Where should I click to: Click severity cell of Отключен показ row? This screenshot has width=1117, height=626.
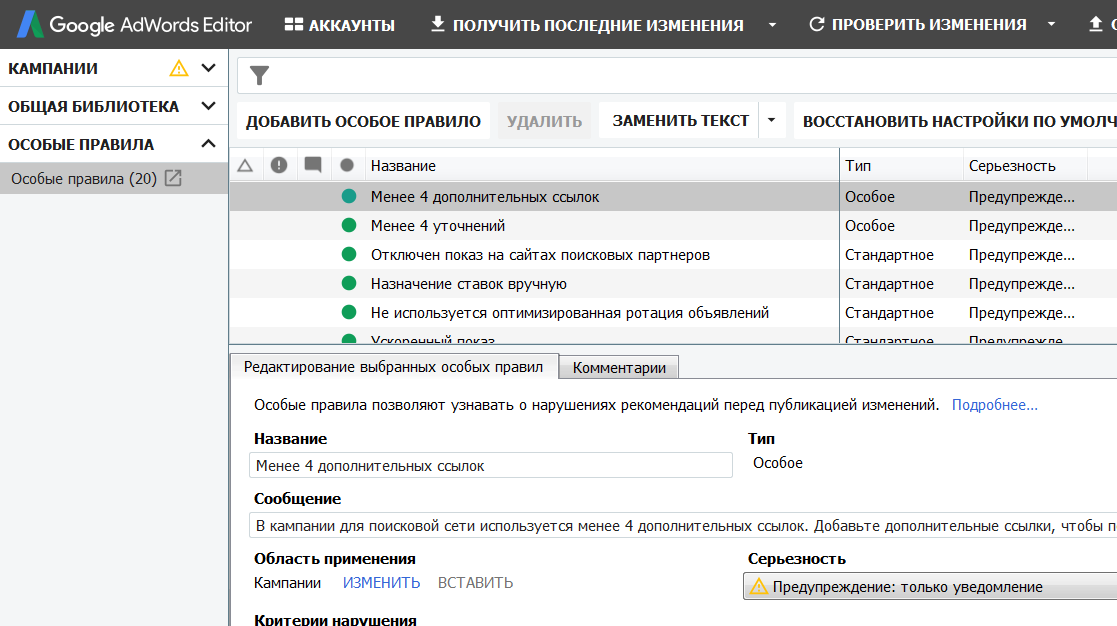[1022, 255]
